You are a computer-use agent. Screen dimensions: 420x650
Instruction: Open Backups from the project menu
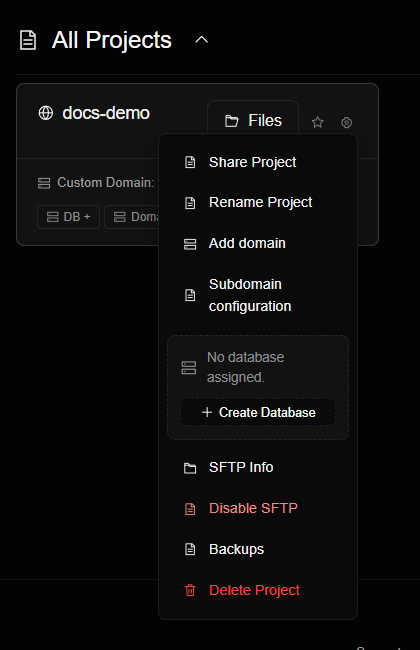[x=258, y=549]
